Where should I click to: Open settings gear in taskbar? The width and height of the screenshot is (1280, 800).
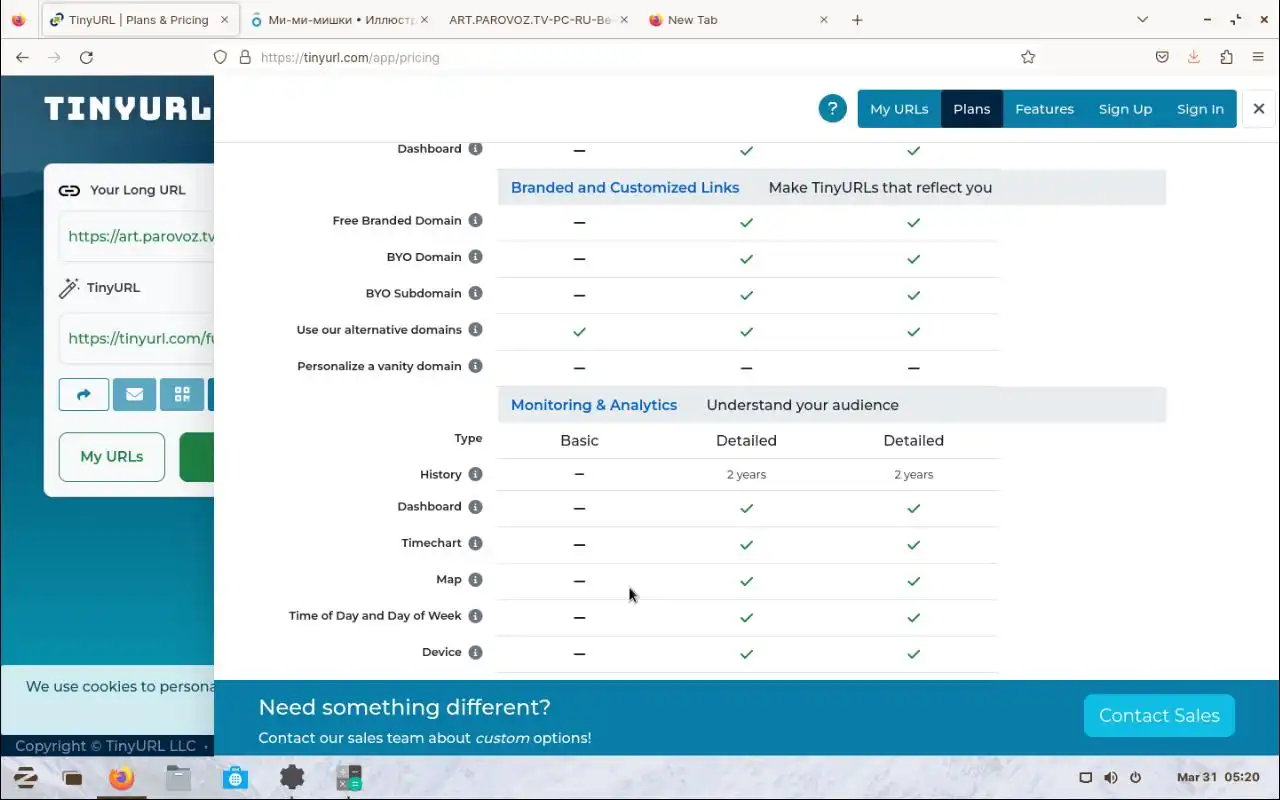coord(292,777)
